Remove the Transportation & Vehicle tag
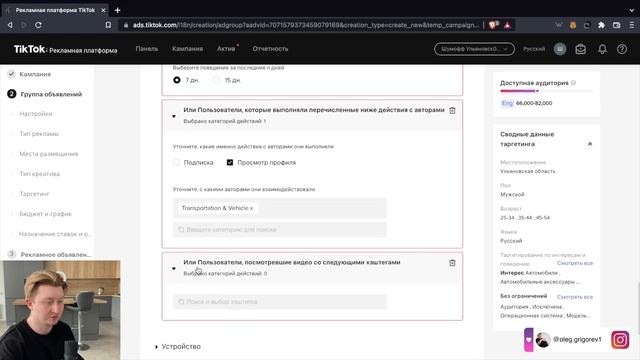 (251, 209)
